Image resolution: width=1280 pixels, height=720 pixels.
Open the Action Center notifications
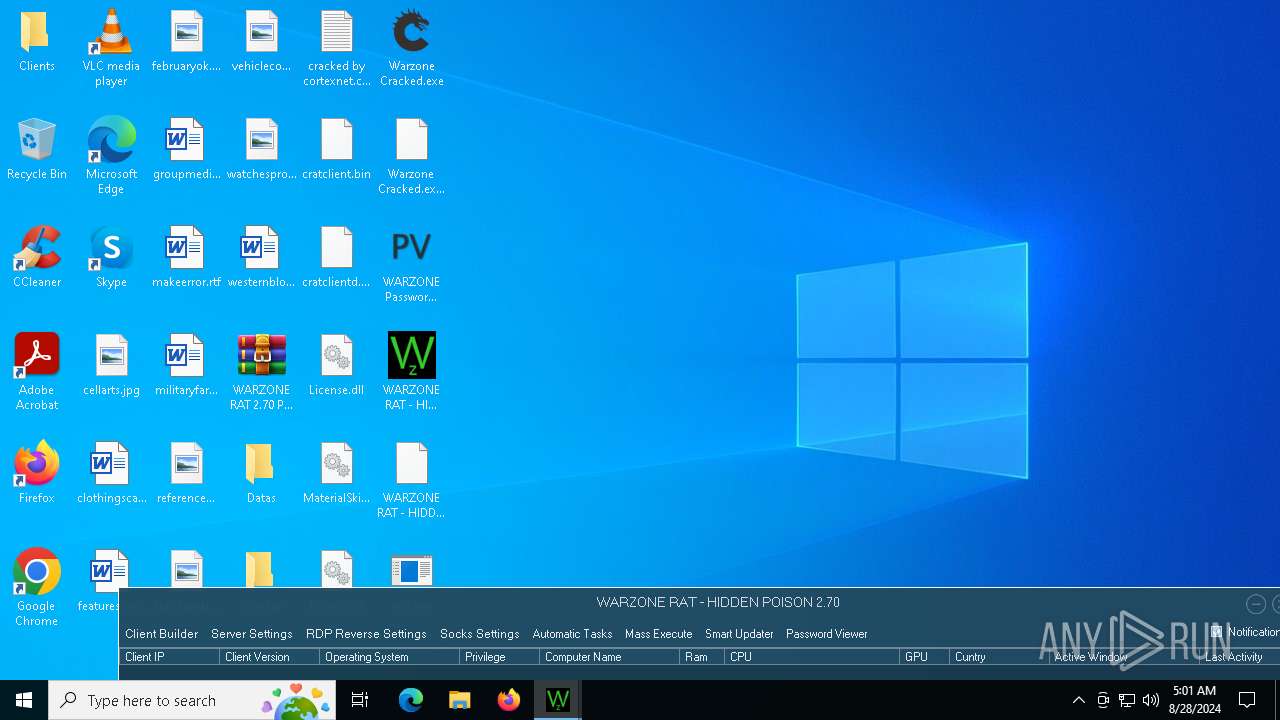[1247, 700]
